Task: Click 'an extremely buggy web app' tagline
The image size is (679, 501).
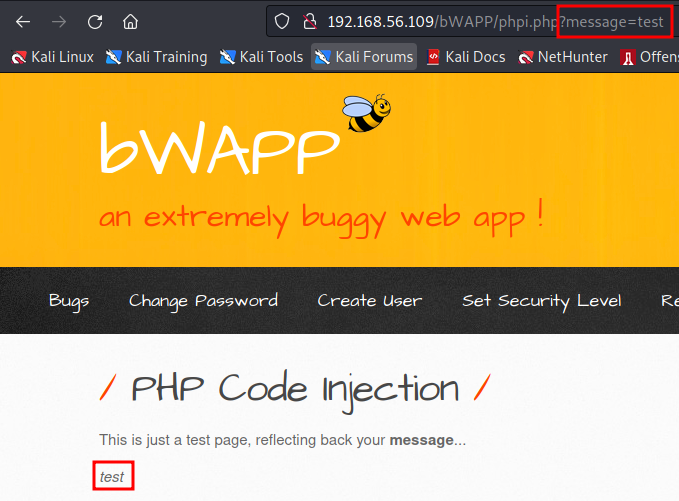Action: point(321,218)
